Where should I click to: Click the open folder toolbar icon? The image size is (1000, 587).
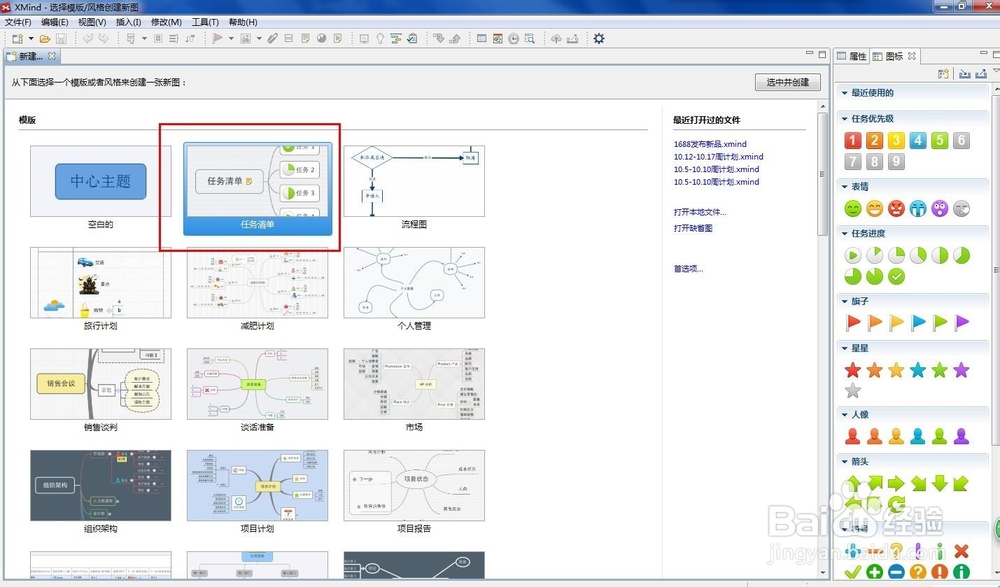coord(45,39)
